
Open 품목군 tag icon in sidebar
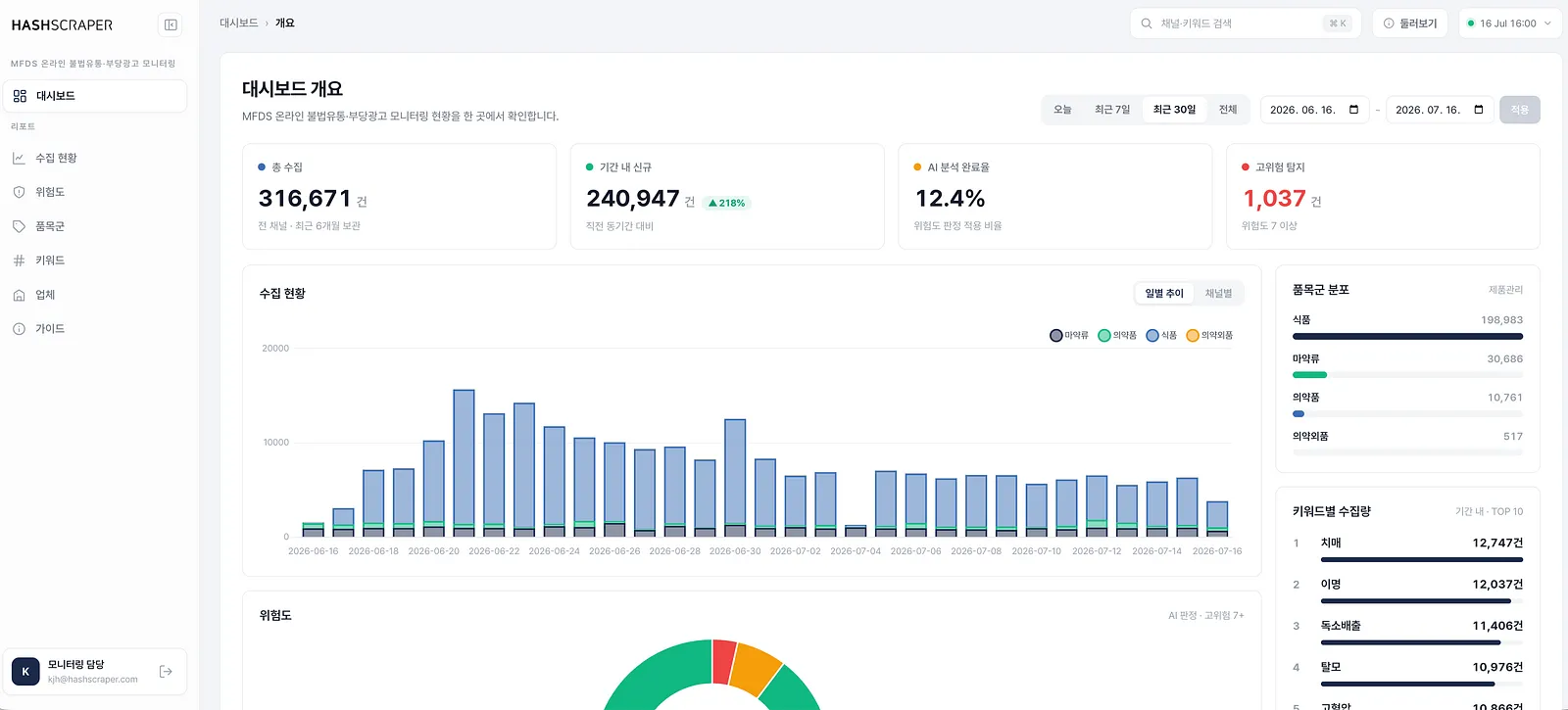(x=19, y=226)
